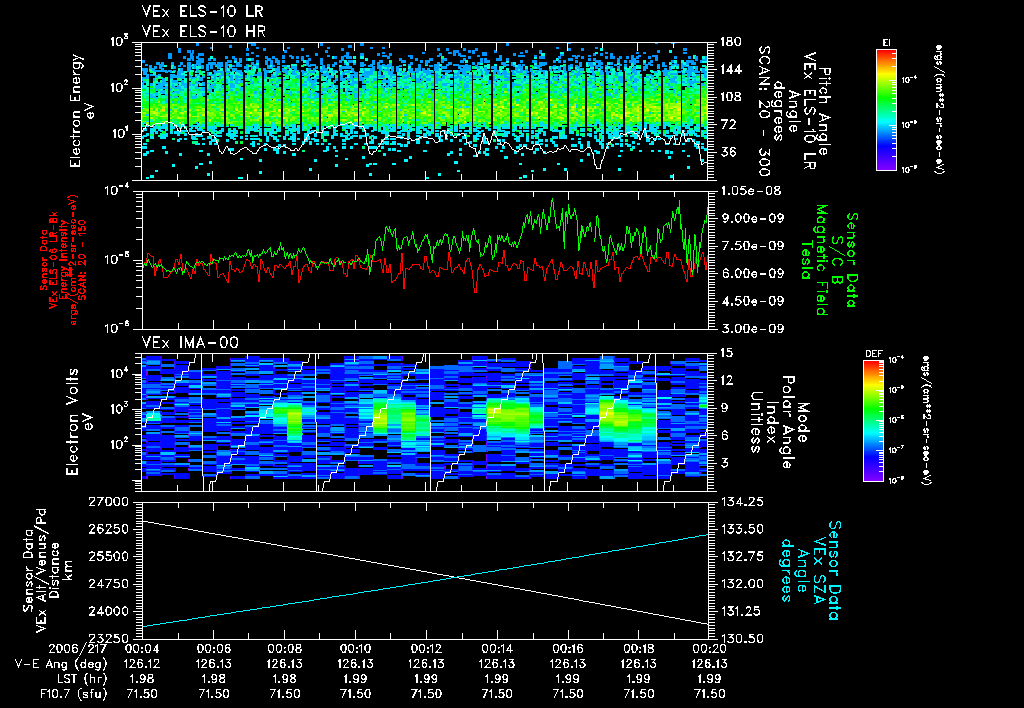Click the EI energy intensity color bar
The width and height of the screenshot is (1024, 708).
[886, 109]
